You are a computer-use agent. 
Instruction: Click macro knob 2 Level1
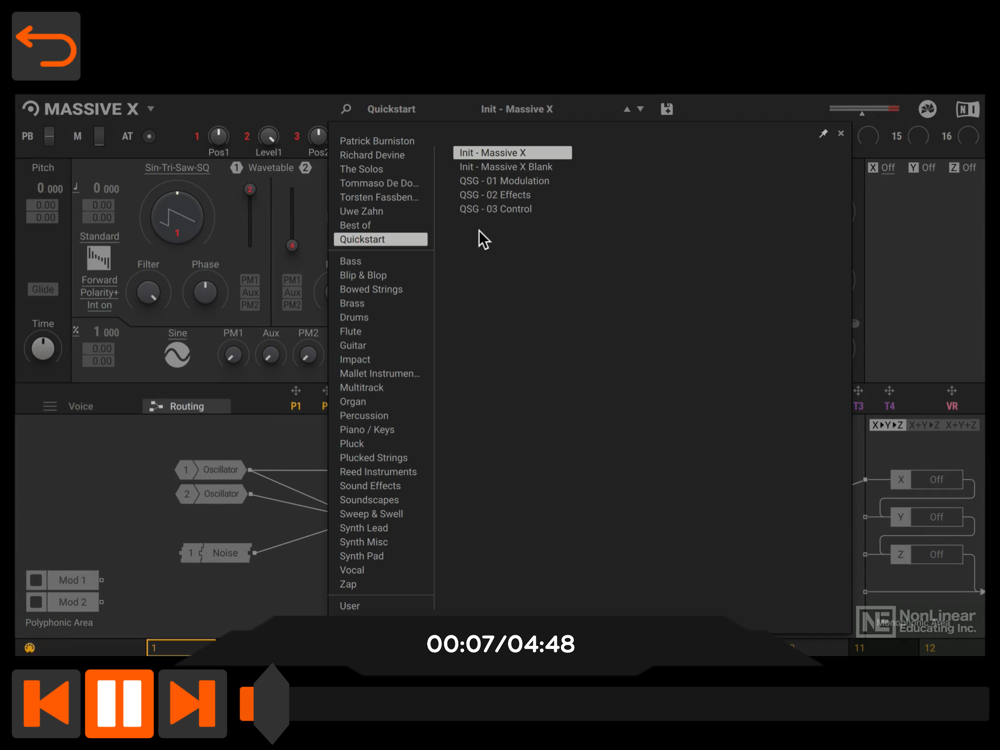[x=268, y=135]
